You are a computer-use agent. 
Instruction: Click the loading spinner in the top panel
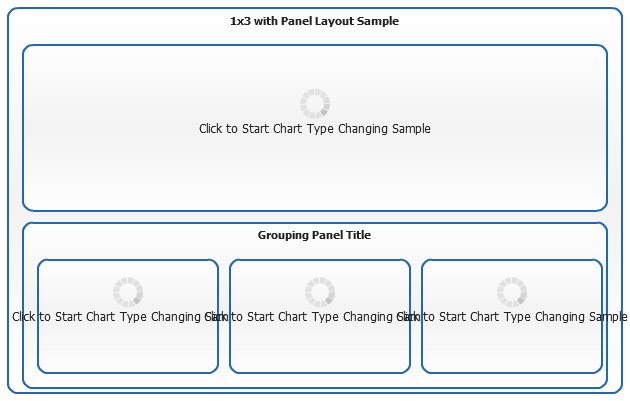(315, 104)
